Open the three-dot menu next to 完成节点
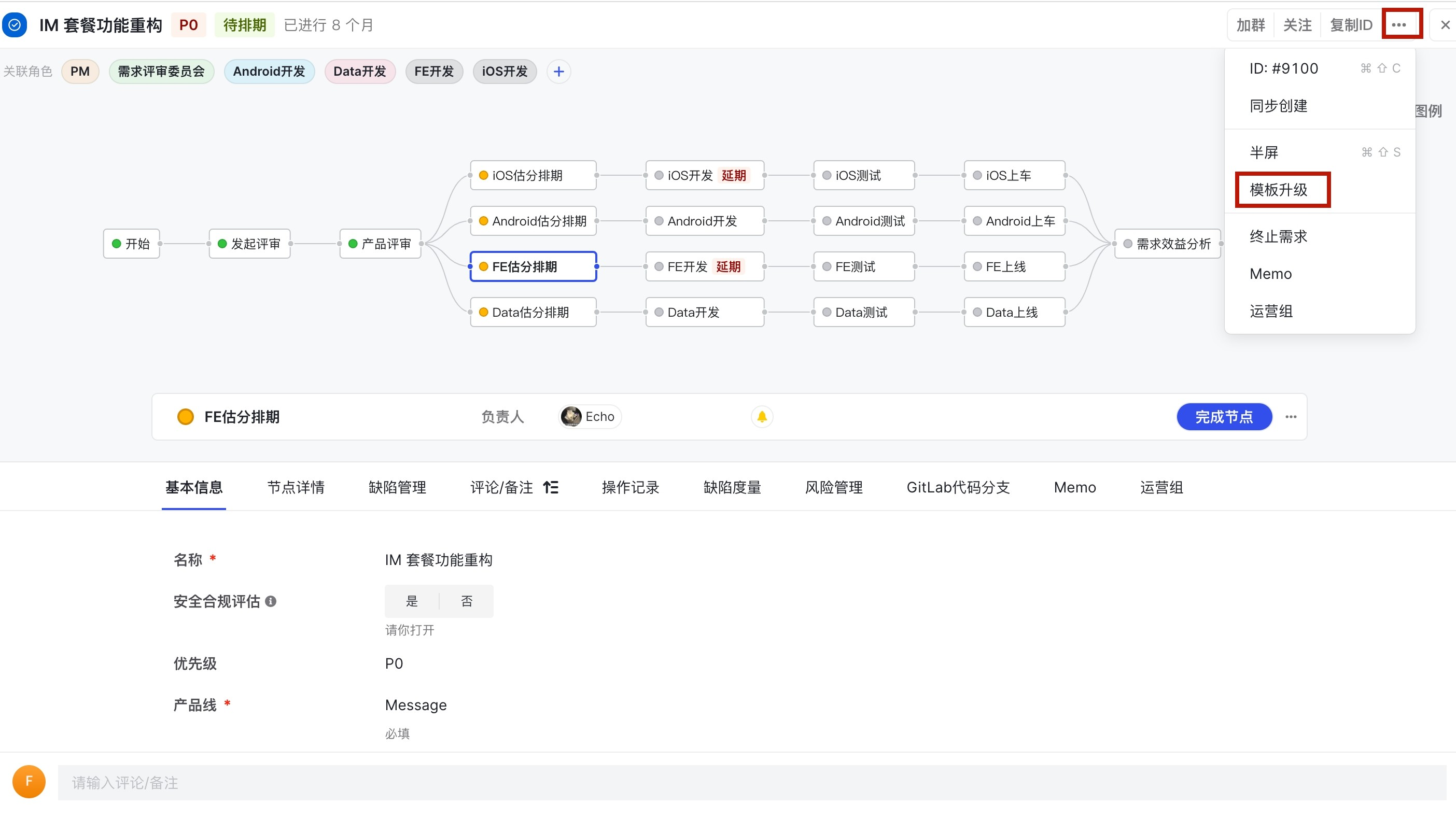Viewport: 1456px width, 819px height. (x=1291, y=417)
